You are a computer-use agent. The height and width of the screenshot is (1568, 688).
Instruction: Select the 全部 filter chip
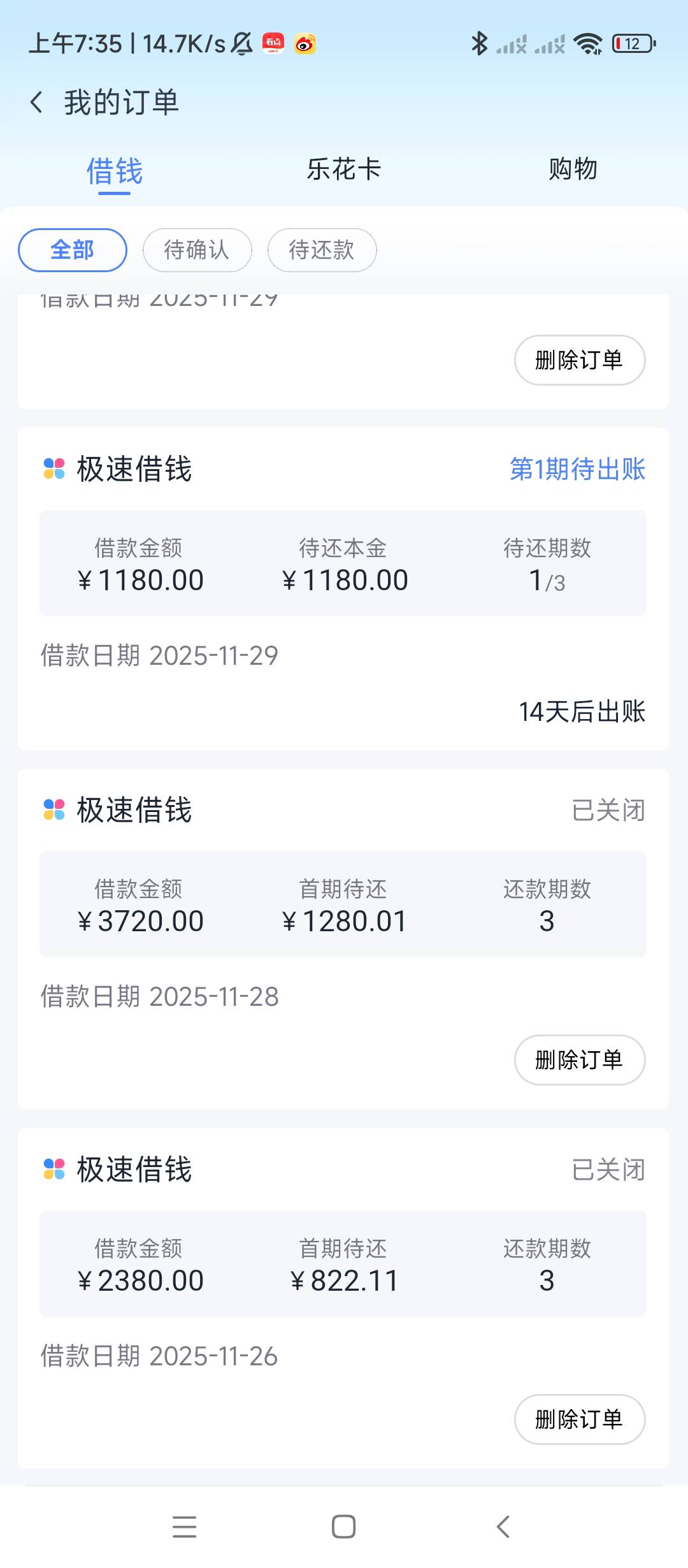[73, 250]
